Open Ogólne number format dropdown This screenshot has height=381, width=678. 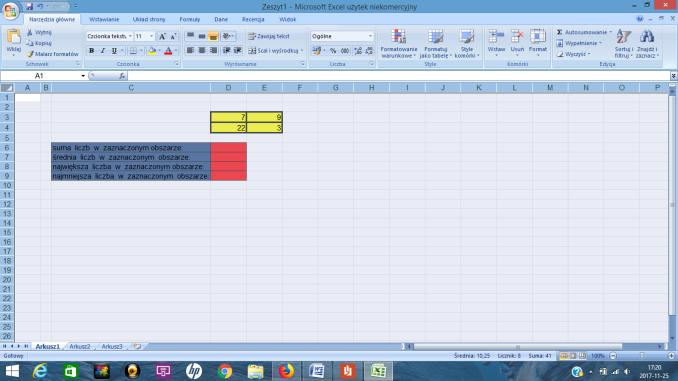click(371, 36)
